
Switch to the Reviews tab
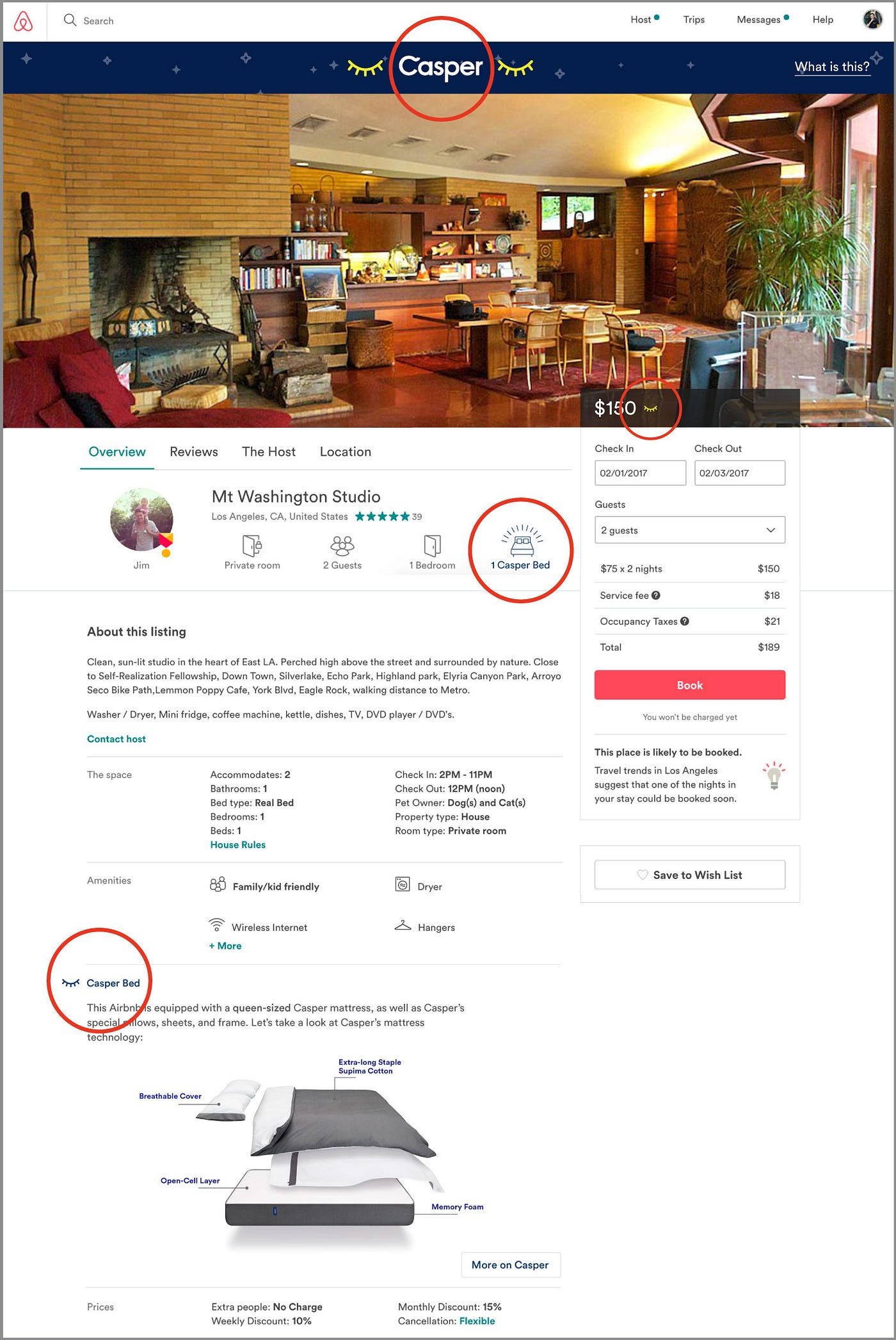tap(194, 452)
